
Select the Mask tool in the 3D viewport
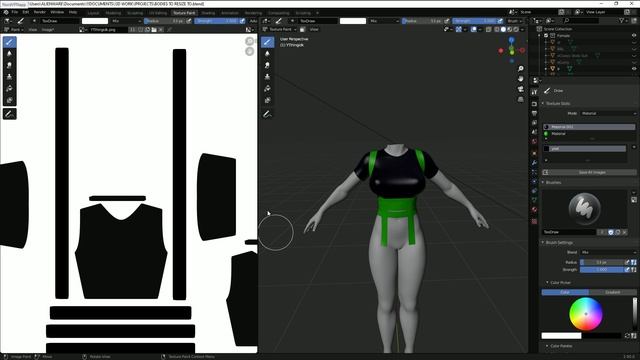tap(267, 100)
